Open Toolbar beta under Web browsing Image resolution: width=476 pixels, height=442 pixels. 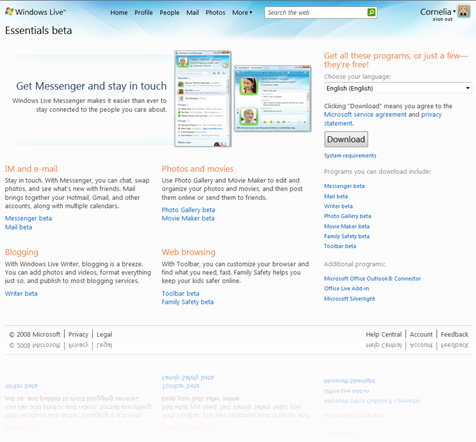[x=180, y=294]
